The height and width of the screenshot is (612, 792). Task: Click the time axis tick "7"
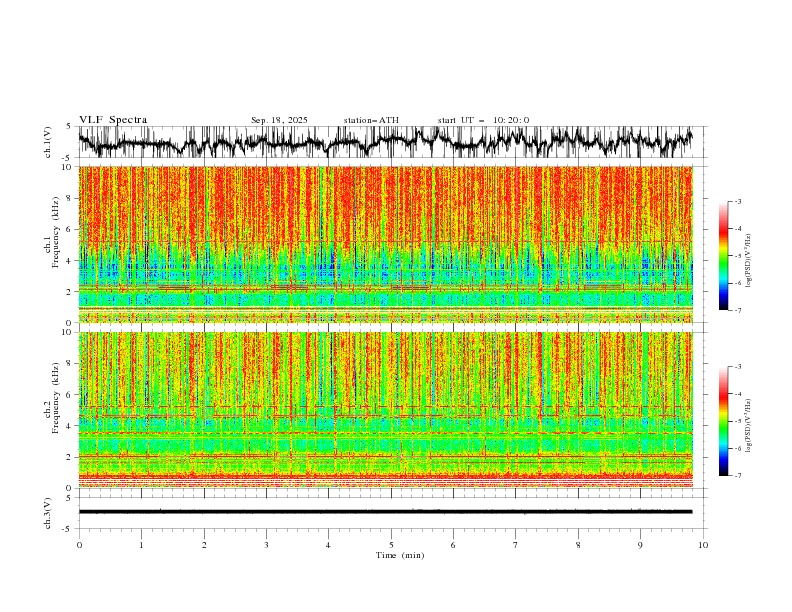coord(516,545)
